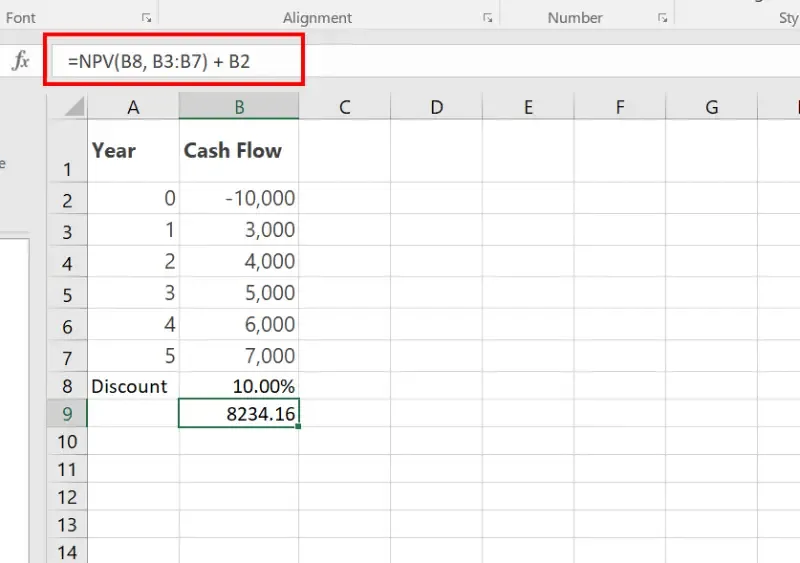The image size is (800, 563).
Task: Select the 10.00% discount rate cell
Action: coord(239,385)
